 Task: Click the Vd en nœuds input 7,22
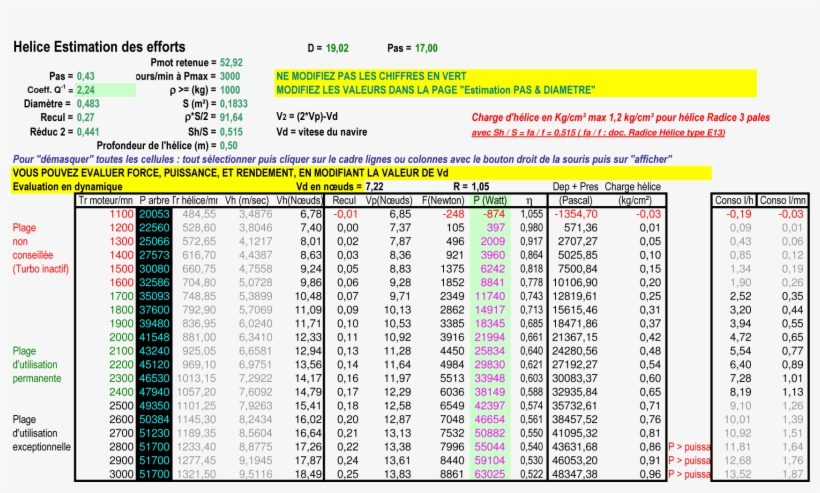tap(374, 187)
